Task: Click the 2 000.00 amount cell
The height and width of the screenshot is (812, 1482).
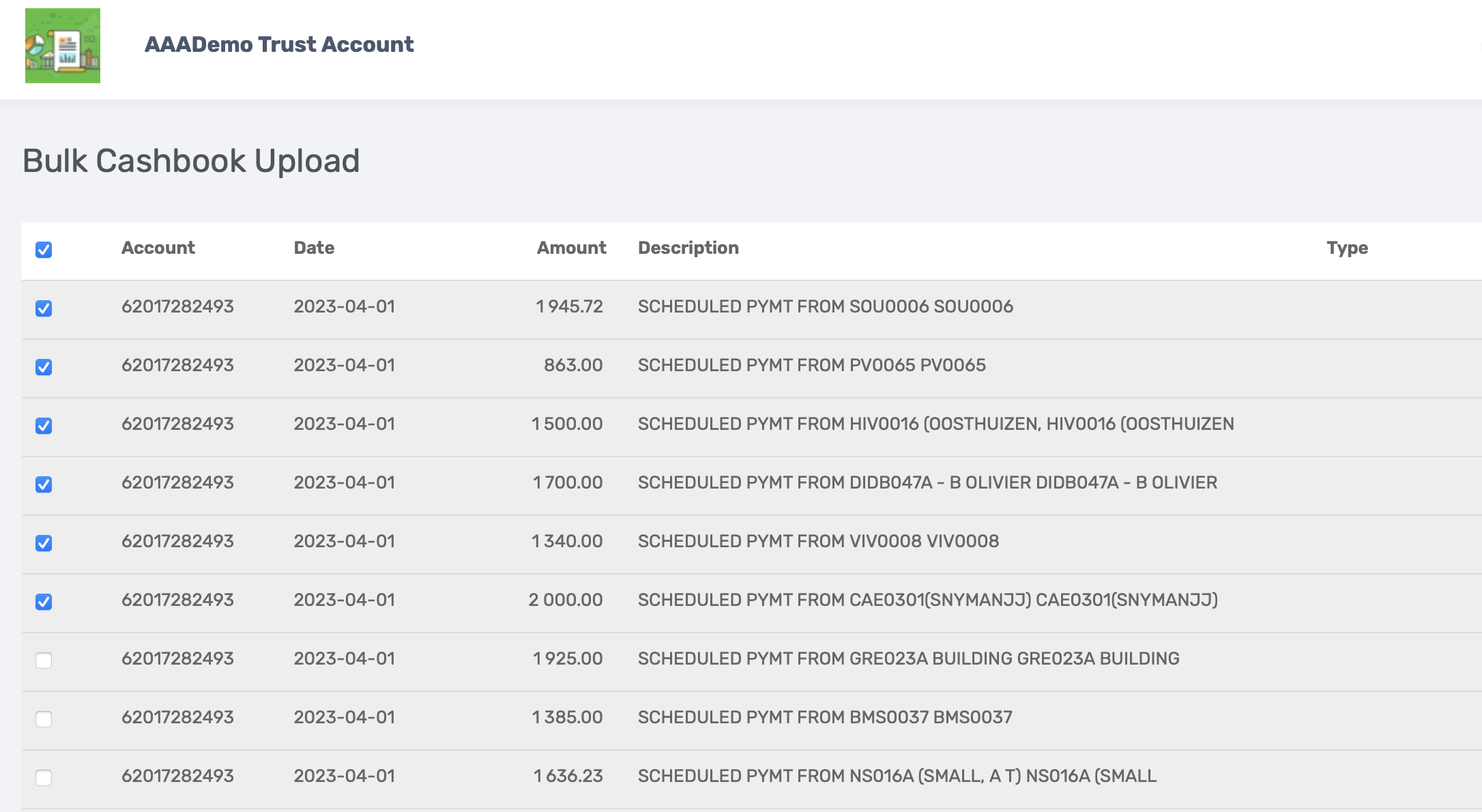Action: [565, 600]
